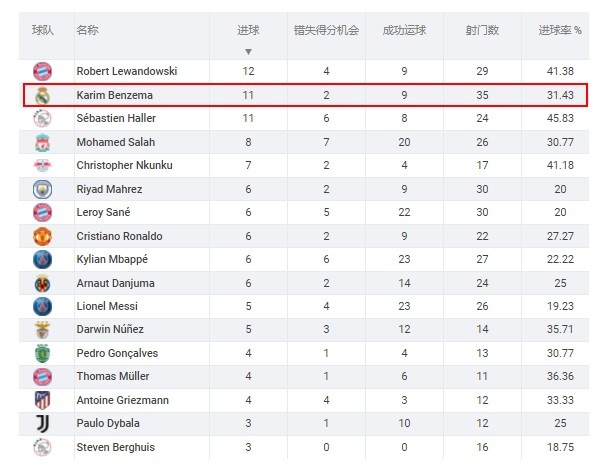Click Manchester United crest beside Cristiano Ronaldo
The width and height of the screenshot is (600, 470).
42,236
